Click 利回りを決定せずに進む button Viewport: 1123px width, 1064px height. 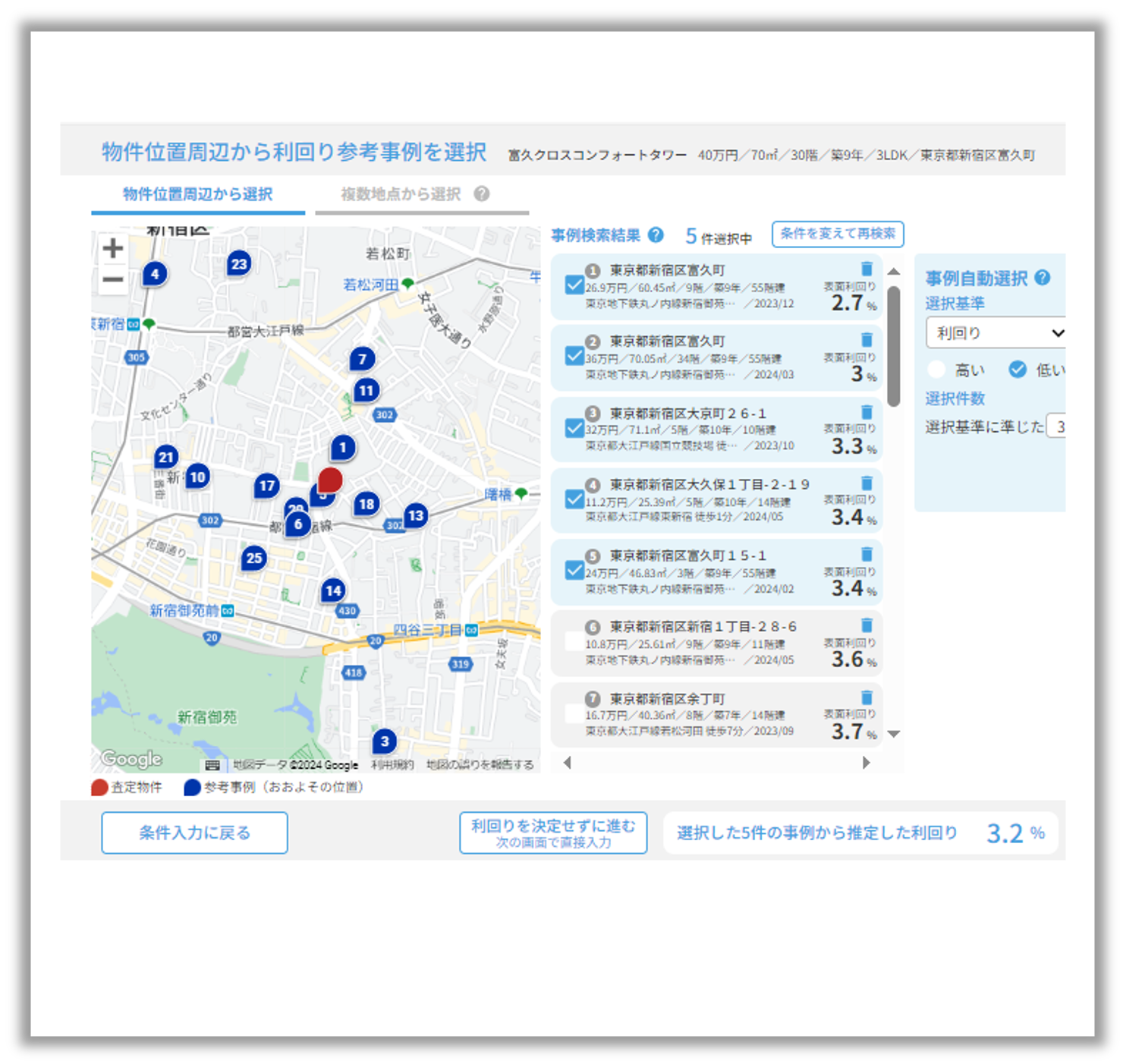[x=553, y=833]
